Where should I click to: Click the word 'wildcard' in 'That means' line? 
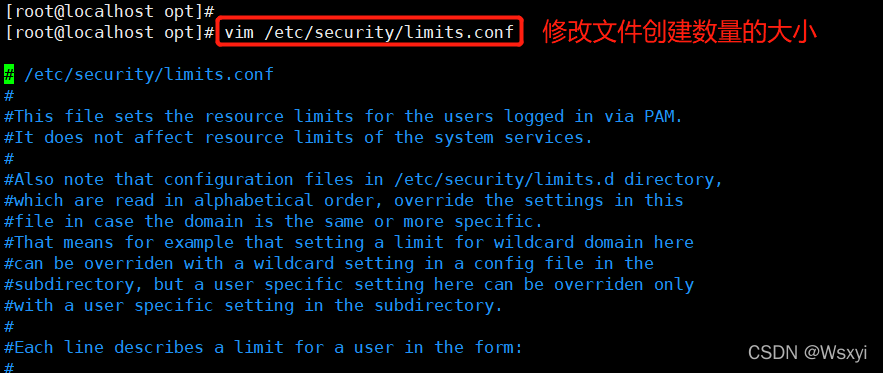(x=534, y=242)
